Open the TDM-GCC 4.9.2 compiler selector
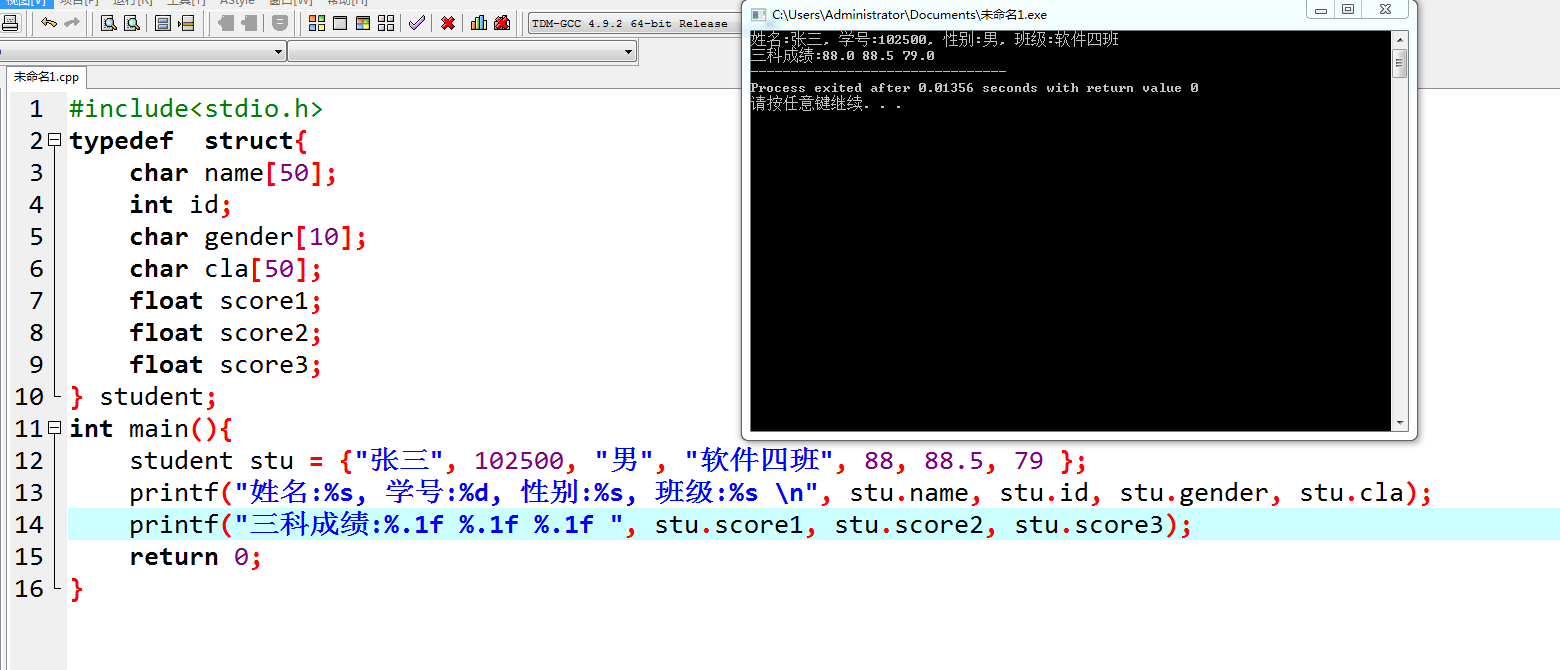This screenshot has height=670, width=1560. click(x=634, y=23)
